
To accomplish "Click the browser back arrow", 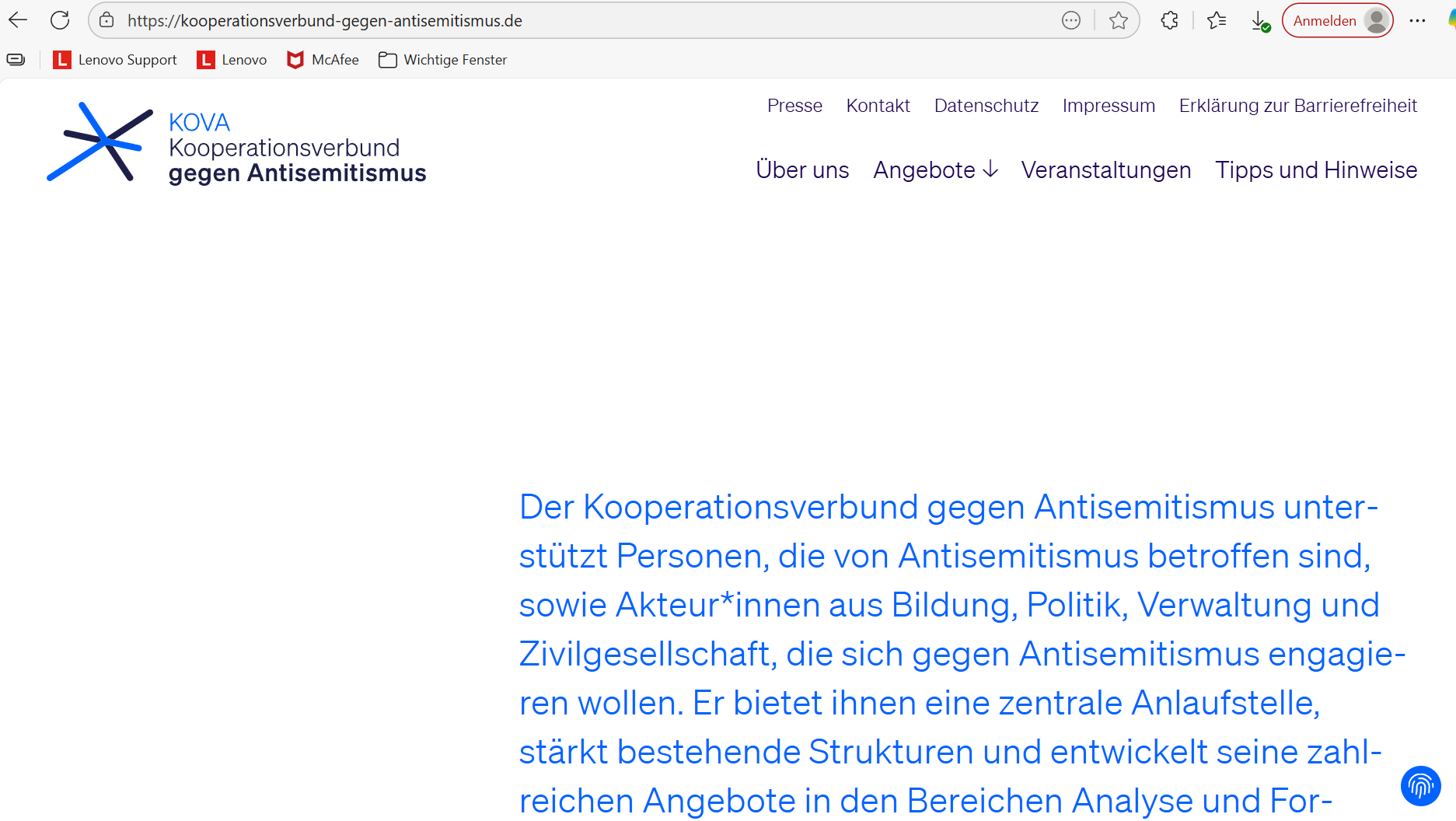I will click(18, 20).
